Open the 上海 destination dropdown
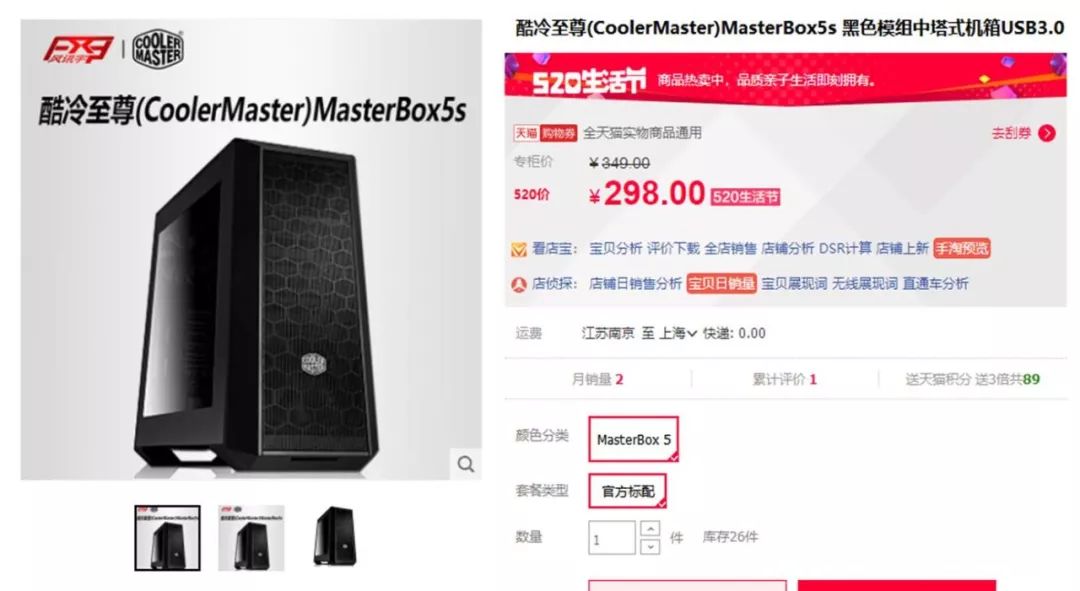 (x=678, y=333)
